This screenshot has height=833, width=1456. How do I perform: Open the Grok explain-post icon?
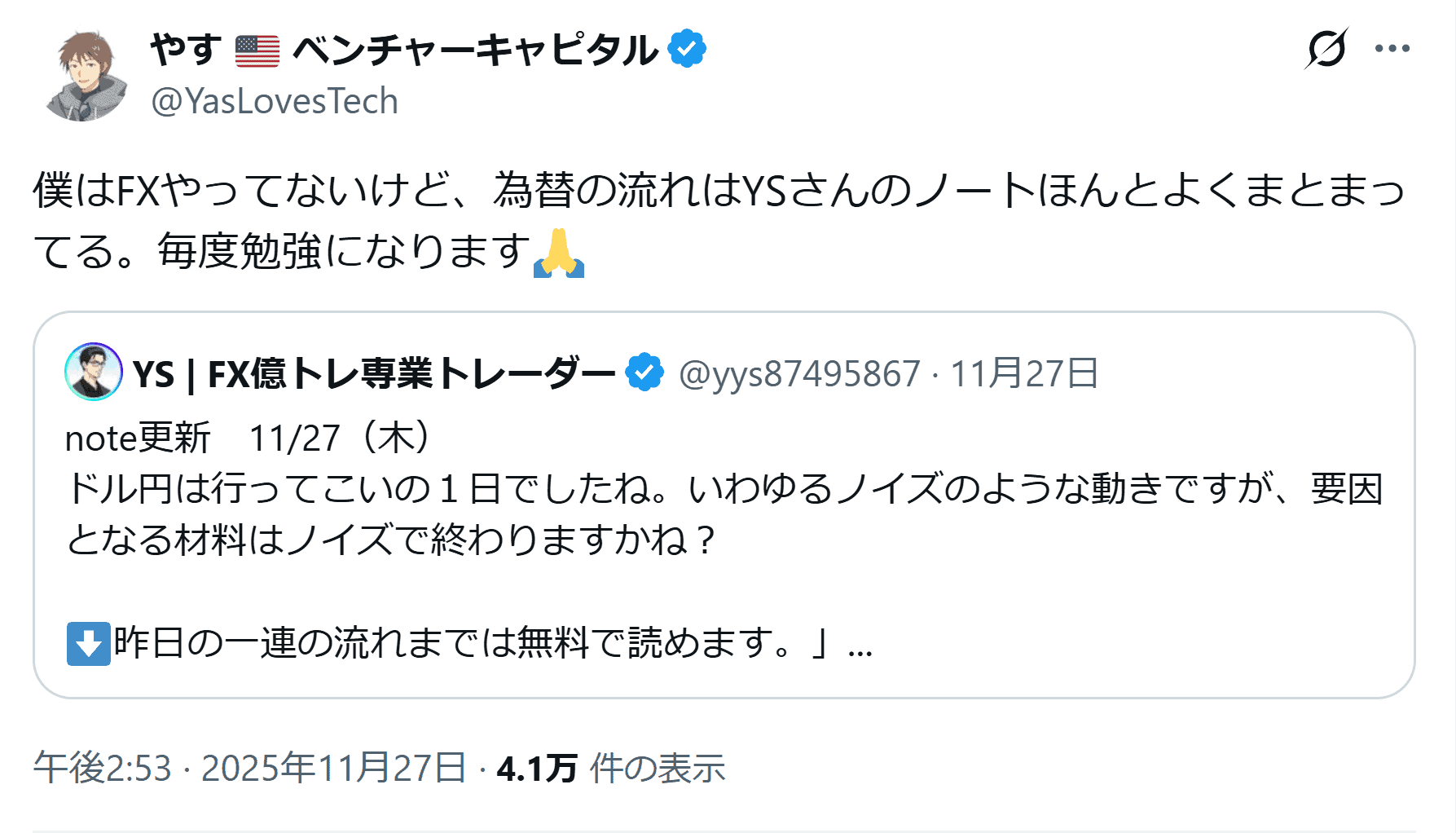1325,49
